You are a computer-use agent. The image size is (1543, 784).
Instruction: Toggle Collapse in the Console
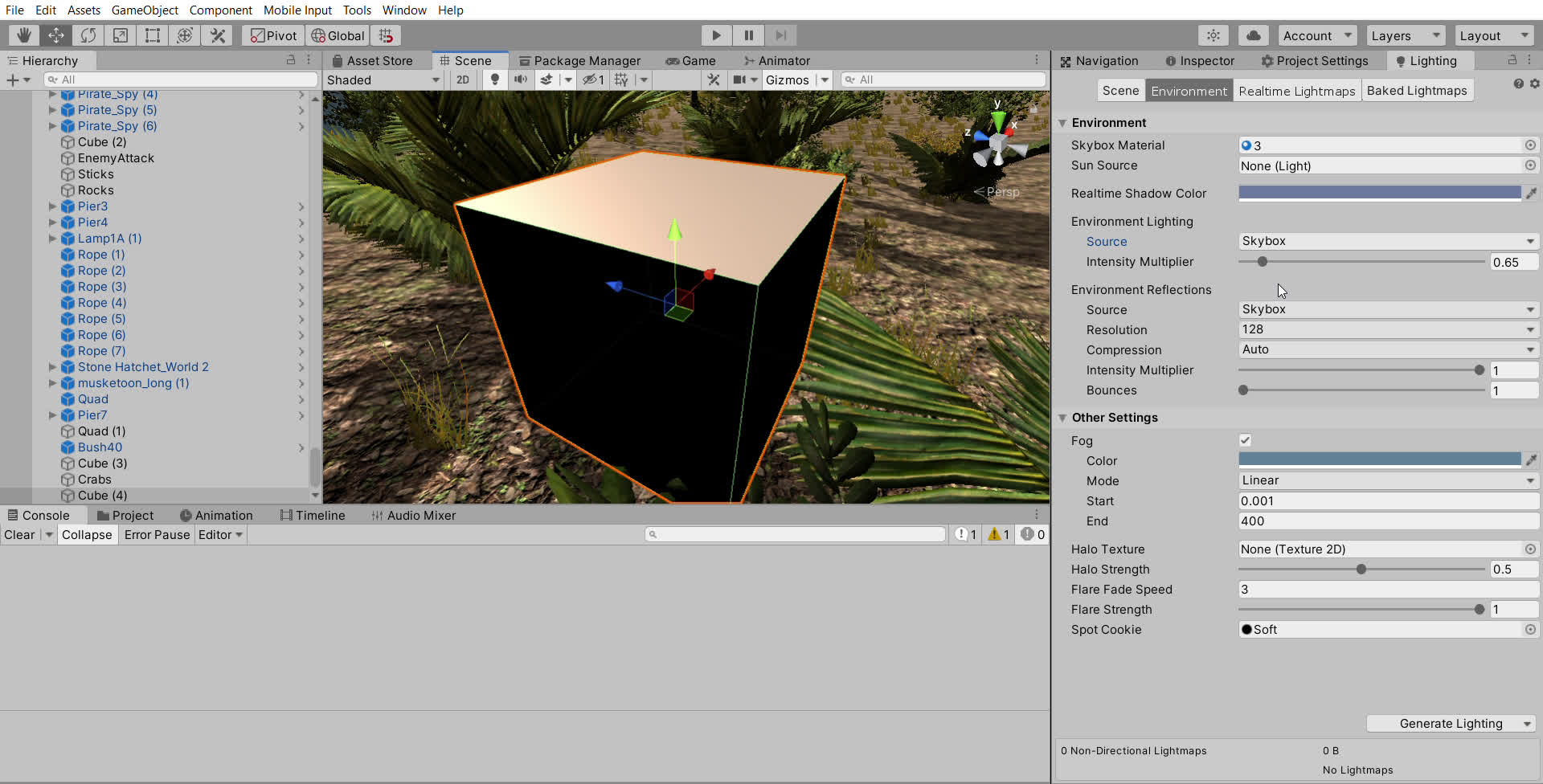pyautogui.click(x=87, y=535)
